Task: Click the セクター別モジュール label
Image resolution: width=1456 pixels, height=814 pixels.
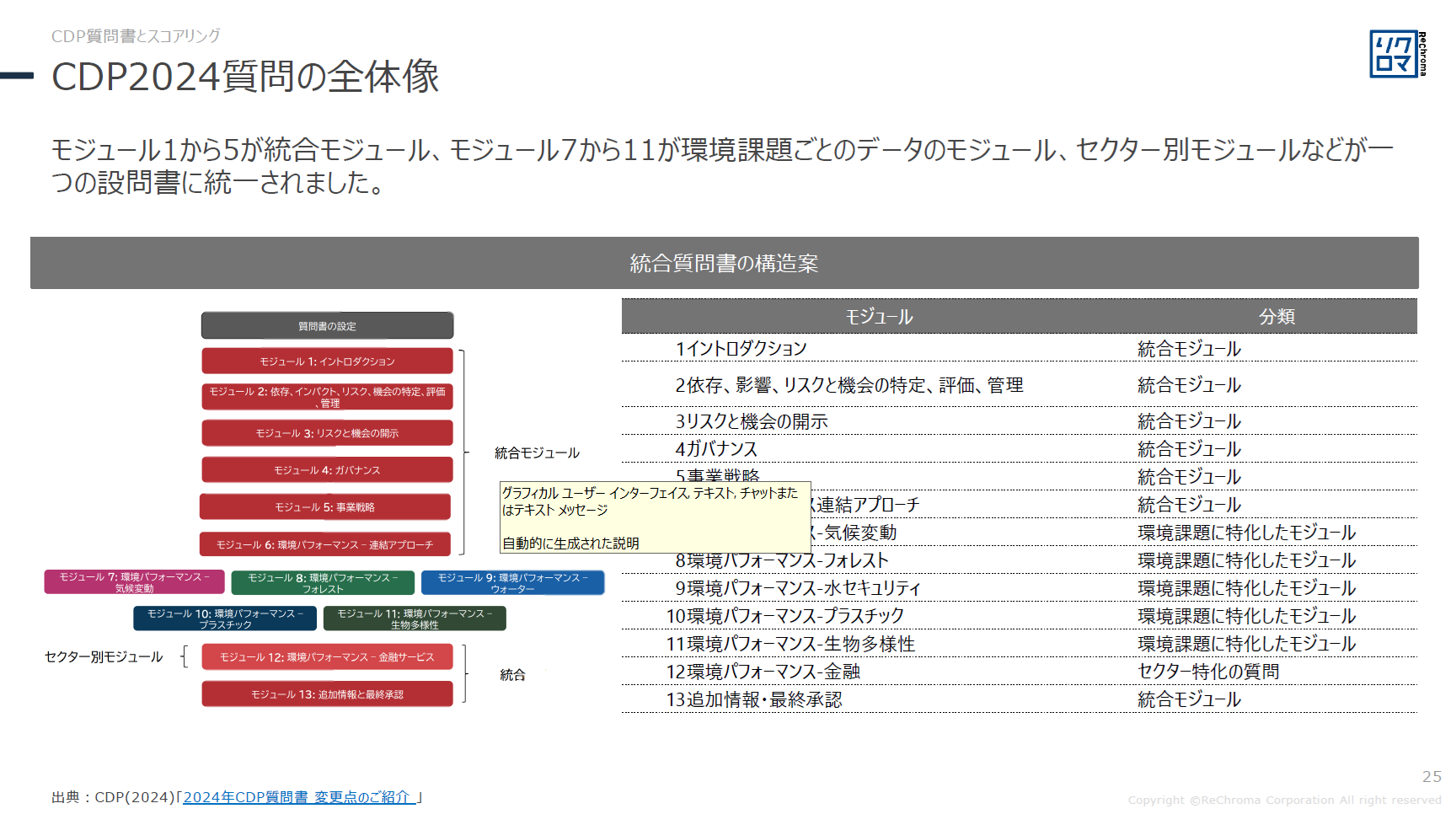Action: tap(104, 657)
